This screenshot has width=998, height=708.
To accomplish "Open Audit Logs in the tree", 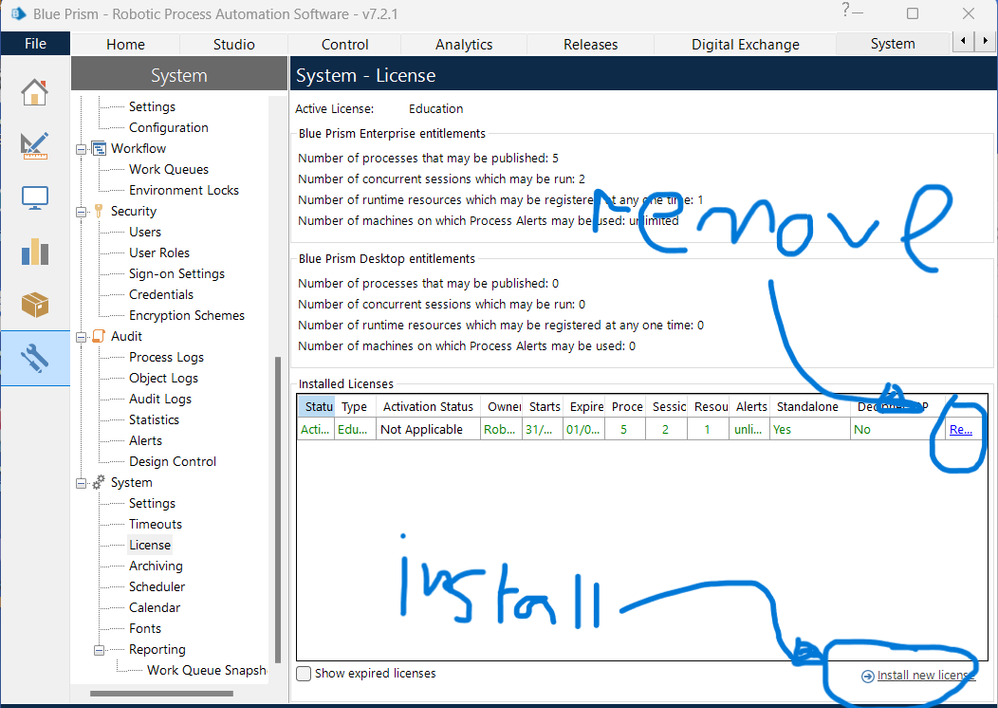I will click(160, 399).
